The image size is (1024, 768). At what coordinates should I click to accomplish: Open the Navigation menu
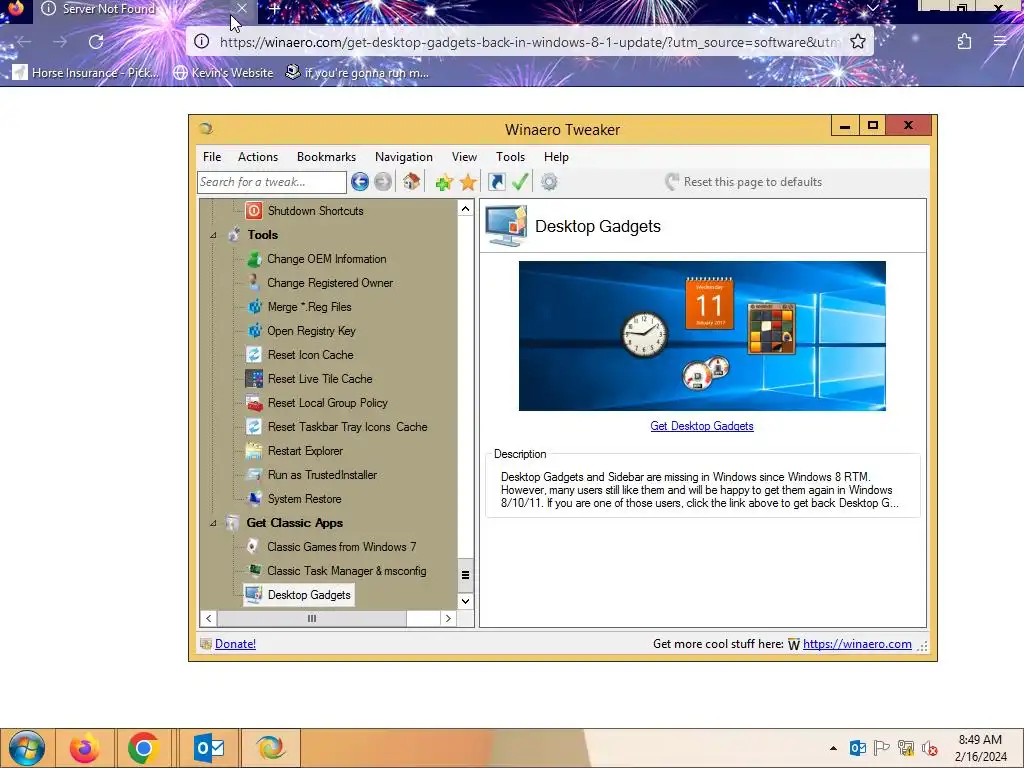404,157
